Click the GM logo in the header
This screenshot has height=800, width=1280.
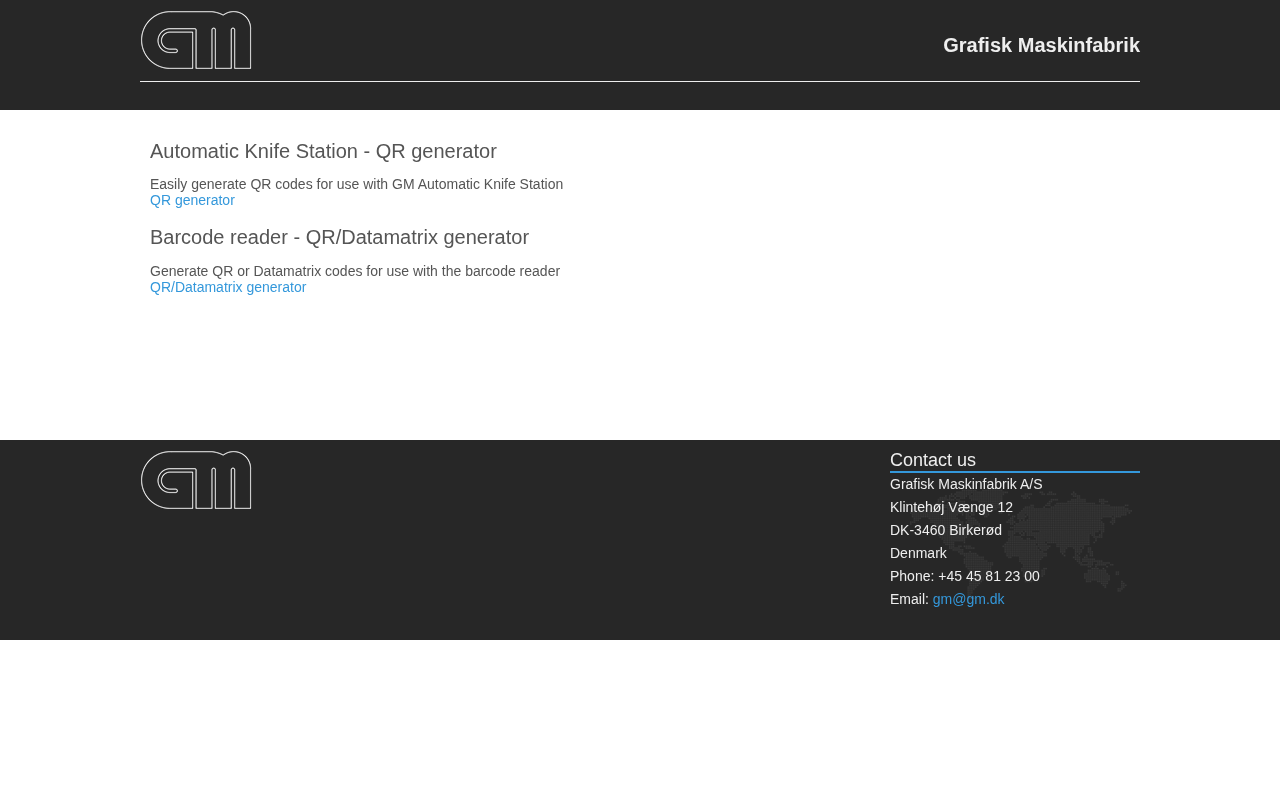click(196, 40)
